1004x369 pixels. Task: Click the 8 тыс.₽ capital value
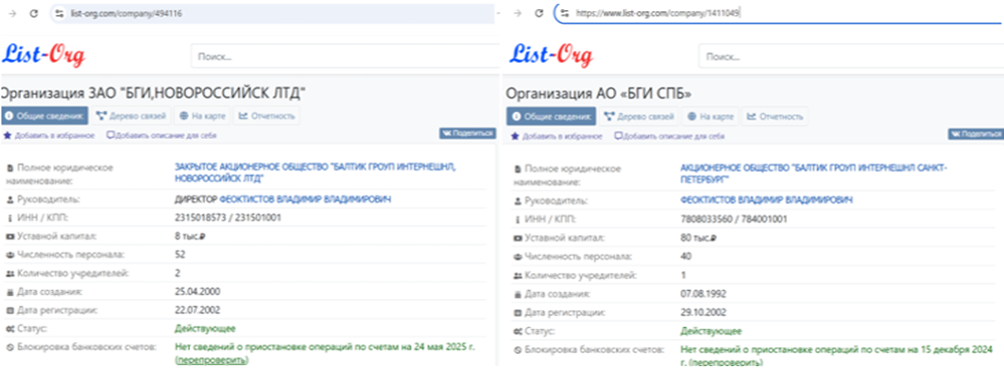pyautogui.click(x=191, y=236)
